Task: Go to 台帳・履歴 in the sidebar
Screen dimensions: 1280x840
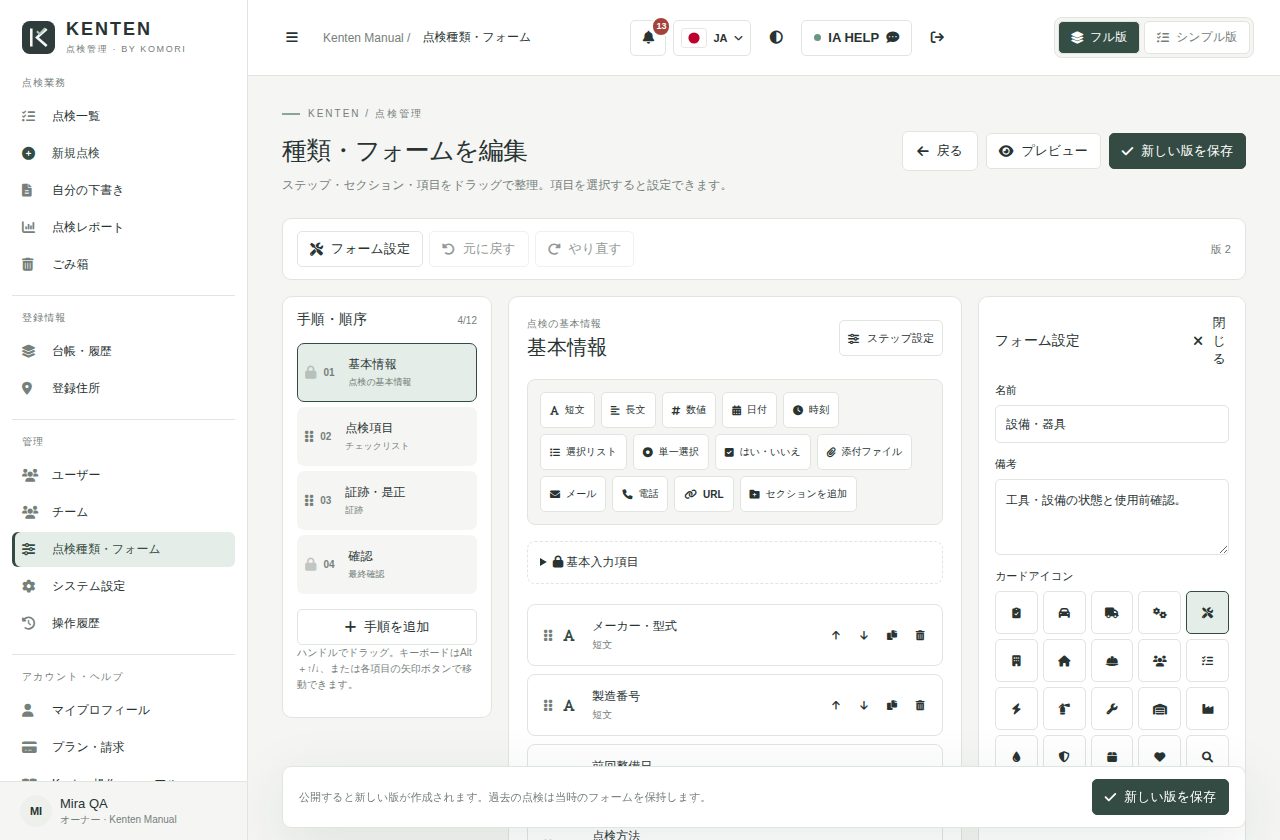Action: (124, 351)
